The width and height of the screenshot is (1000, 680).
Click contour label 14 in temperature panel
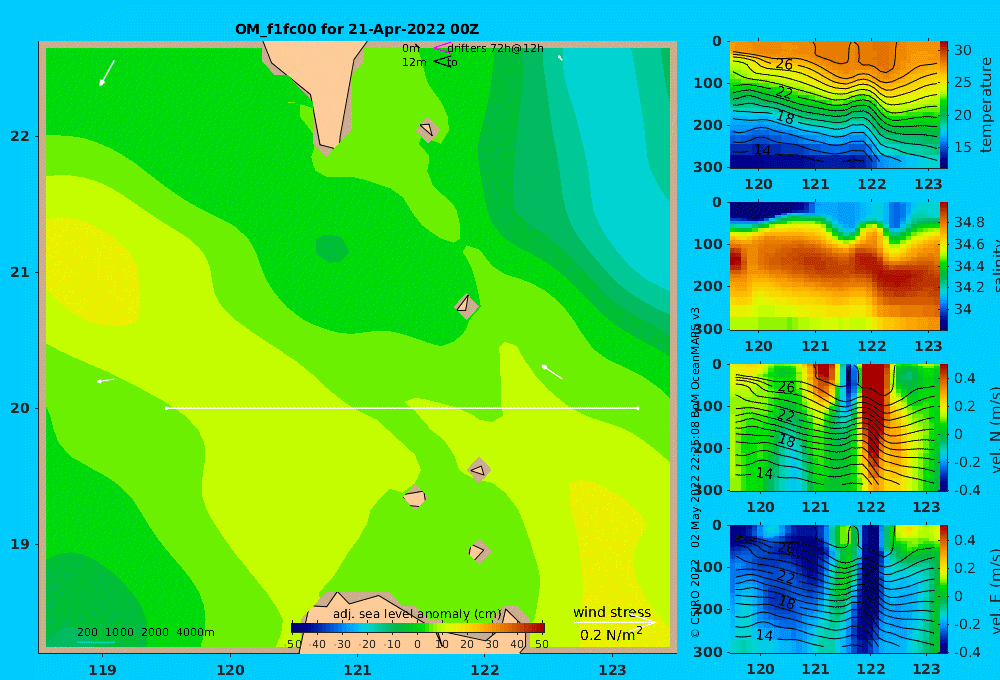coord(762,151)
